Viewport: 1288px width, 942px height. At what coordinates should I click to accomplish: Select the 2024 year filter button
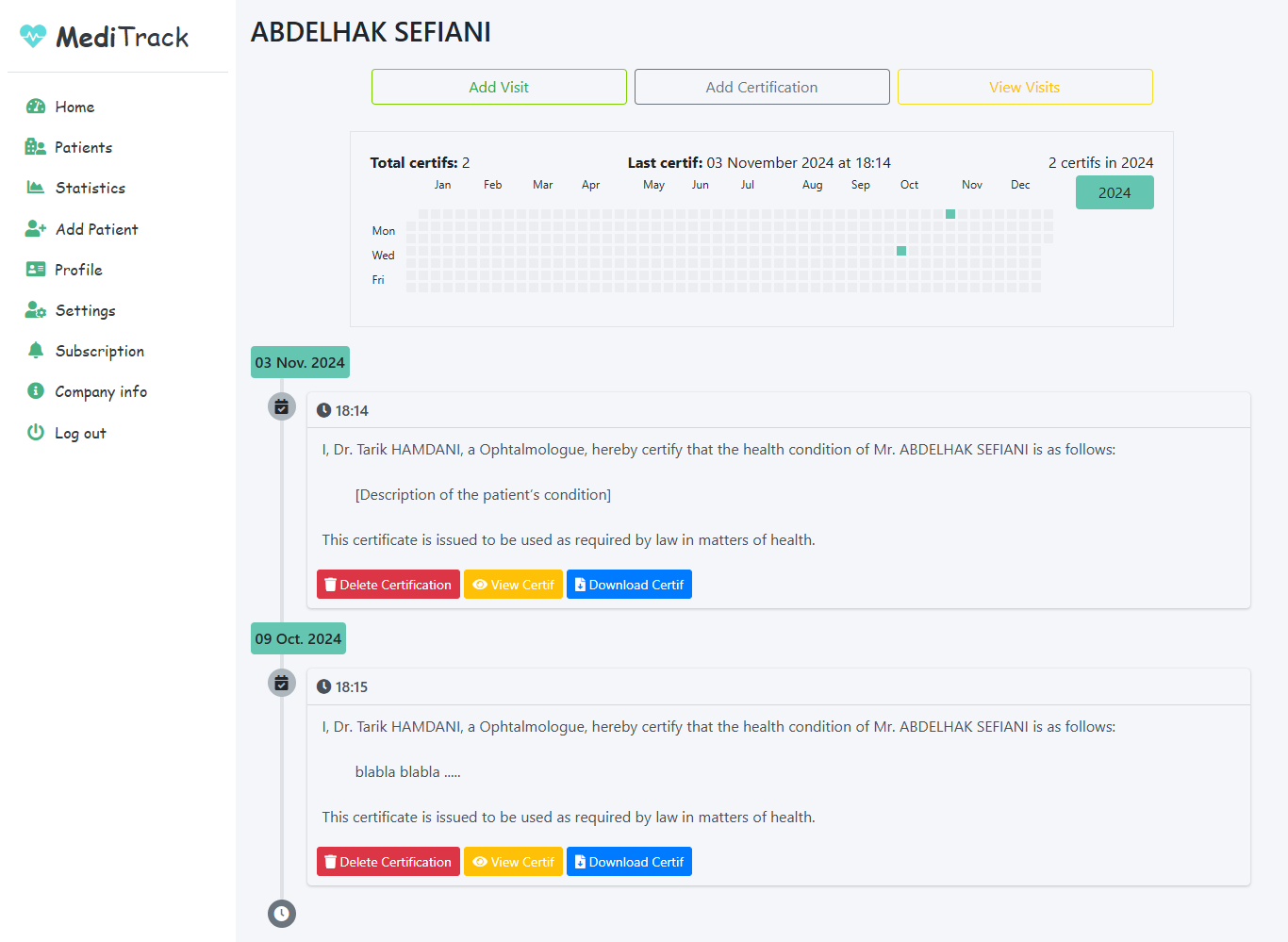point(1114,192)
